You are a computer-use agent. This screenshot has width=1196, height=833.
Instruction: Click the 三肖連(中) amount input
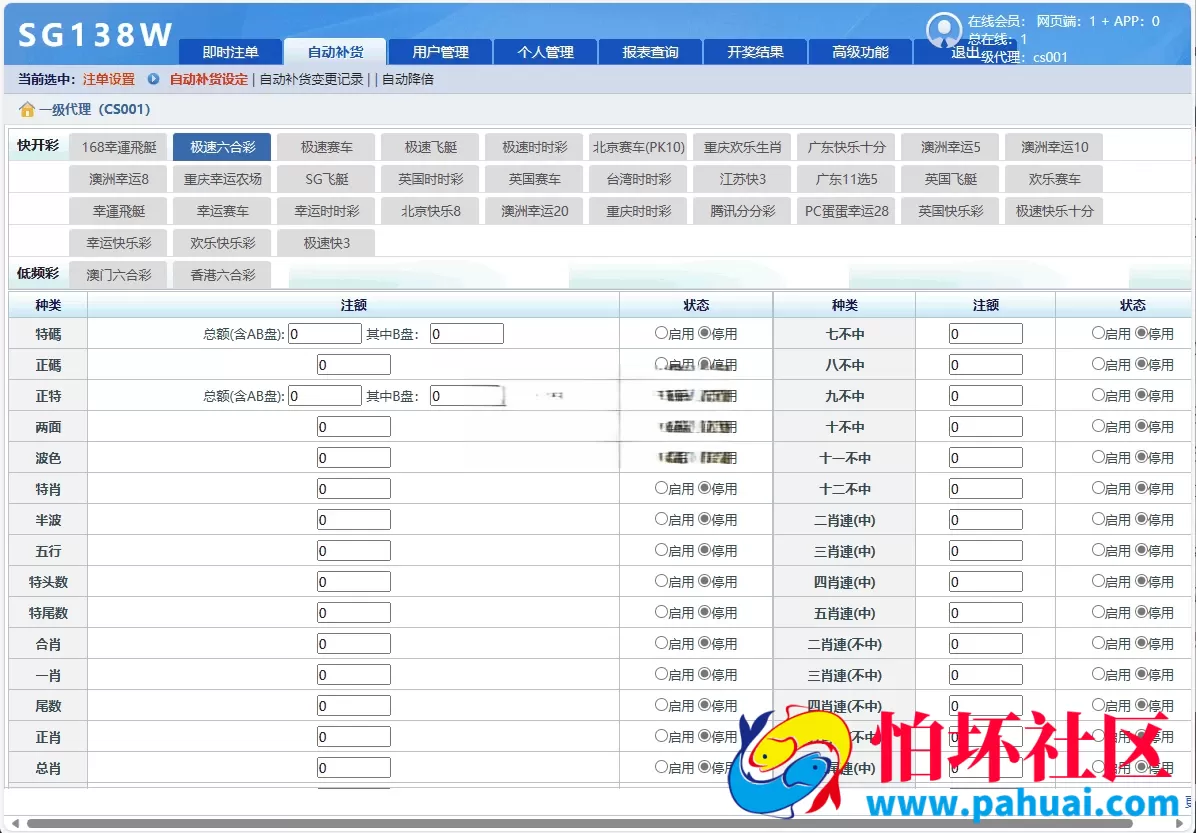point(985,551)
